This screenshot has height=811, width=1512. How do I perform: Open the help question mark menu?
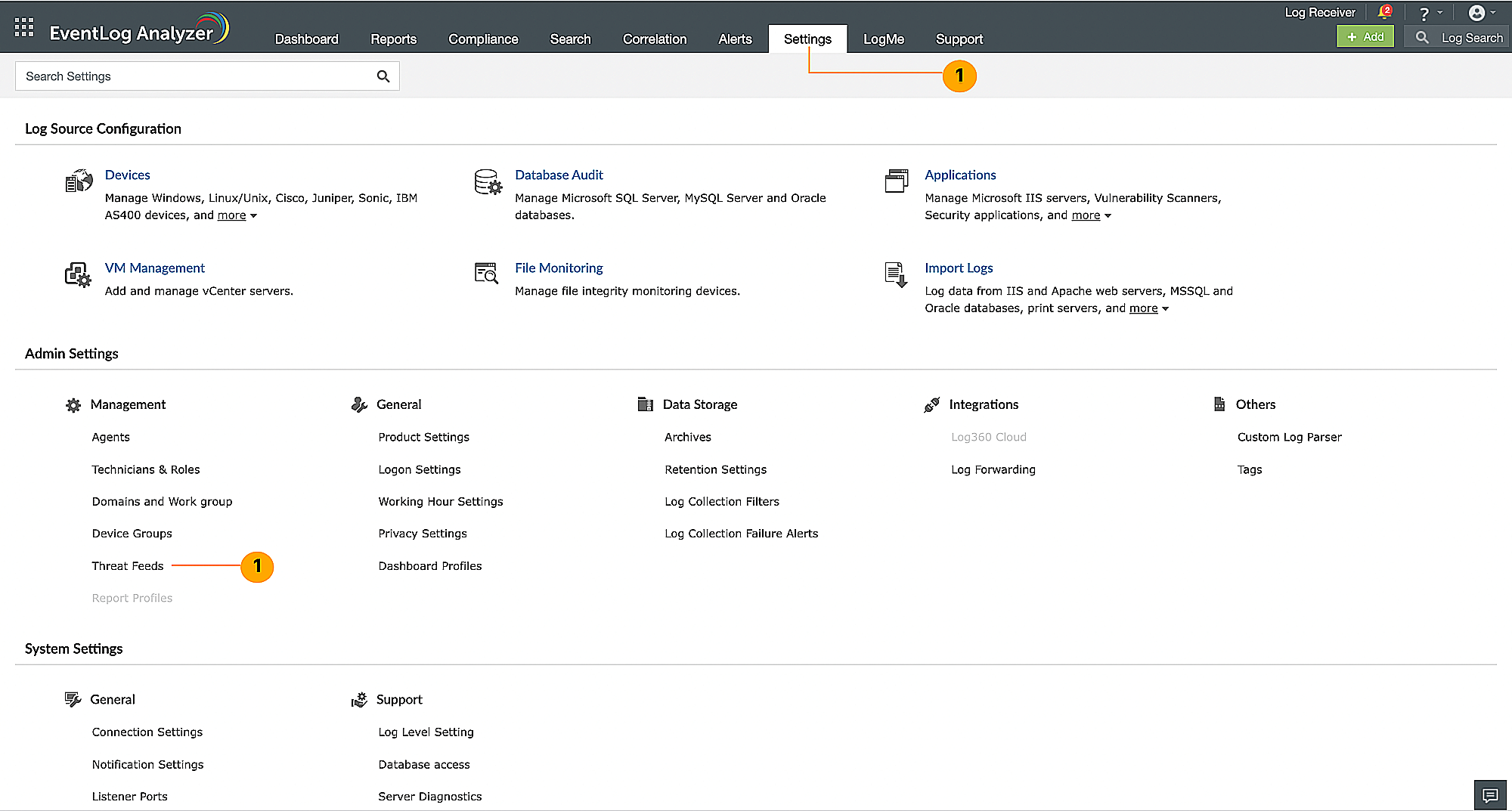point(1428,14)
